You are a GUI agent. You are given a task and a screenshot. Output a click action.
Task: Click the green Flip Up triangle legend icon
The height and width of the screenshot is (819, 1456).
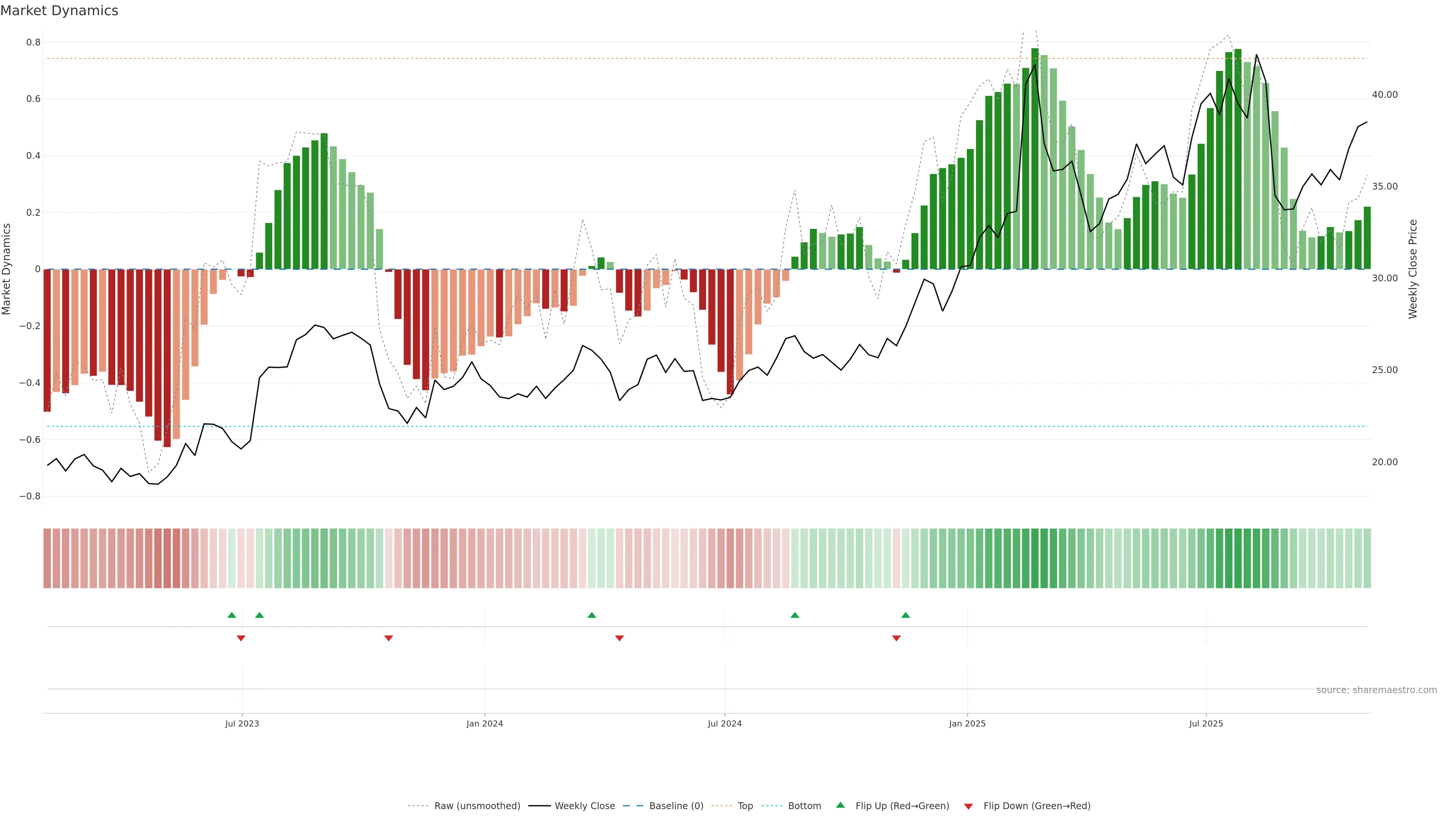841,805
